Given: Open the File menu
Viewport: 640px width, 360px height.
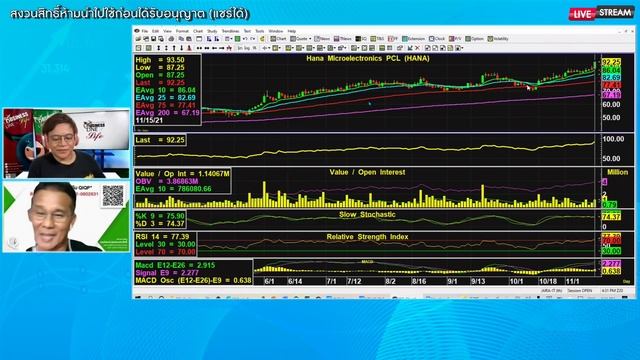Looking at the screenshot, I should click(144, 31).
